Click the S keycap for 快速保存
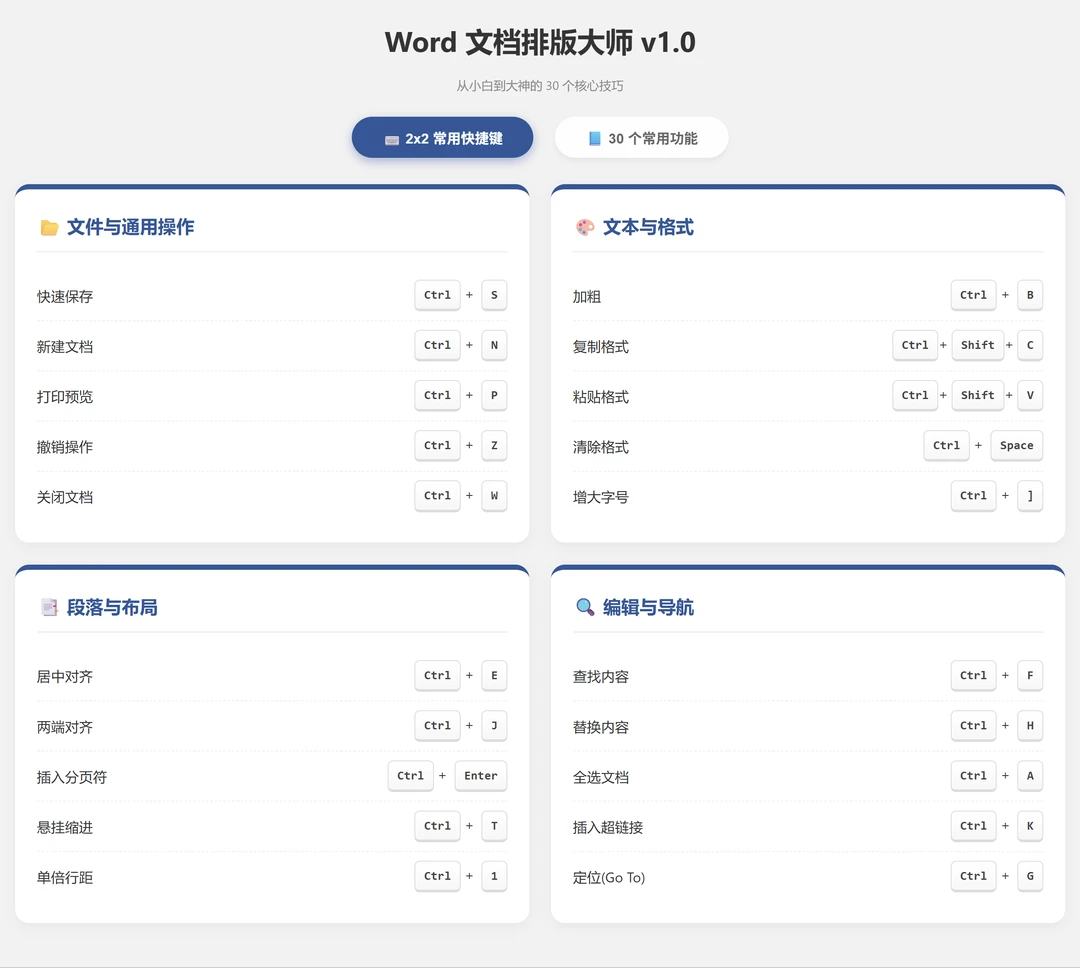Image resolution: width=1080 pixels, height=968 pixels. tap(494, 295)
